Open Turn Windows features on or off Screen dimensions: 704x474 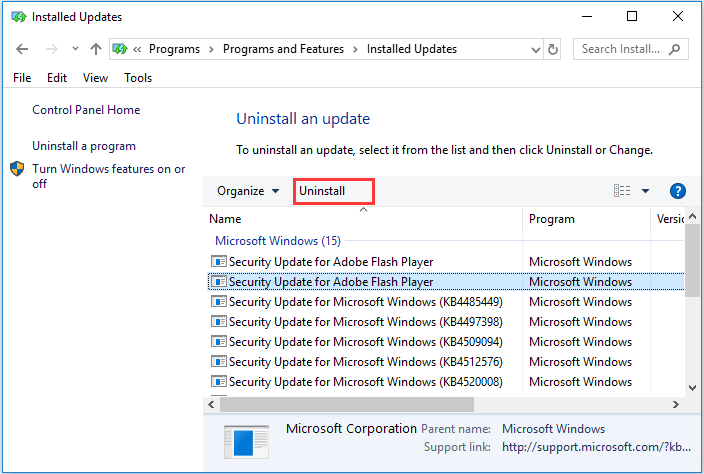tap(109, 176)
